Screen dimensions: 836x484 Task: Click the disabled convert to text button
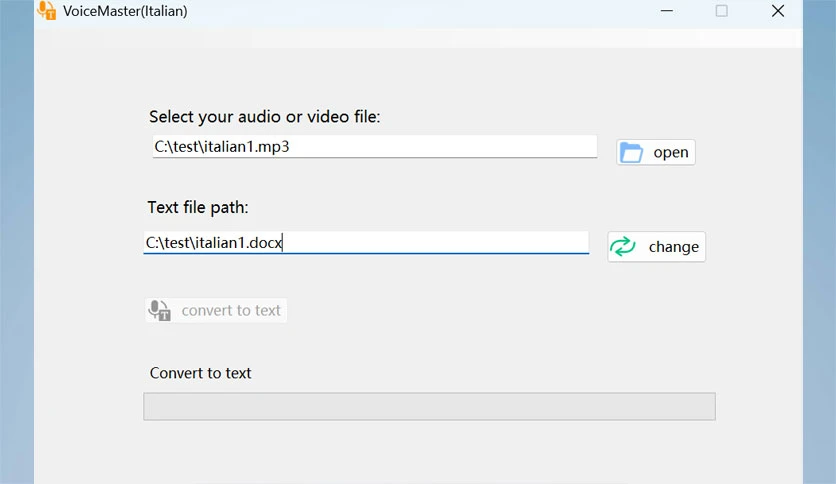click(215, 310)
